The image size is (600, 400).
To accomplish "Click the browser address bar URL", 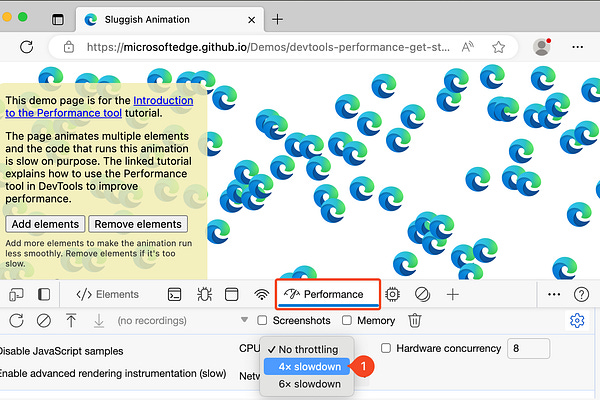I will pyautogui.click(x=268, y=47).
